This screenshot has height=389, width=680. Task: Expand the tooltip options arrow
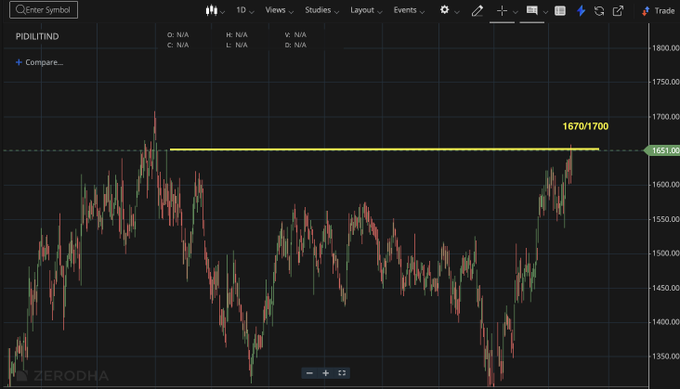coord(546,12)
